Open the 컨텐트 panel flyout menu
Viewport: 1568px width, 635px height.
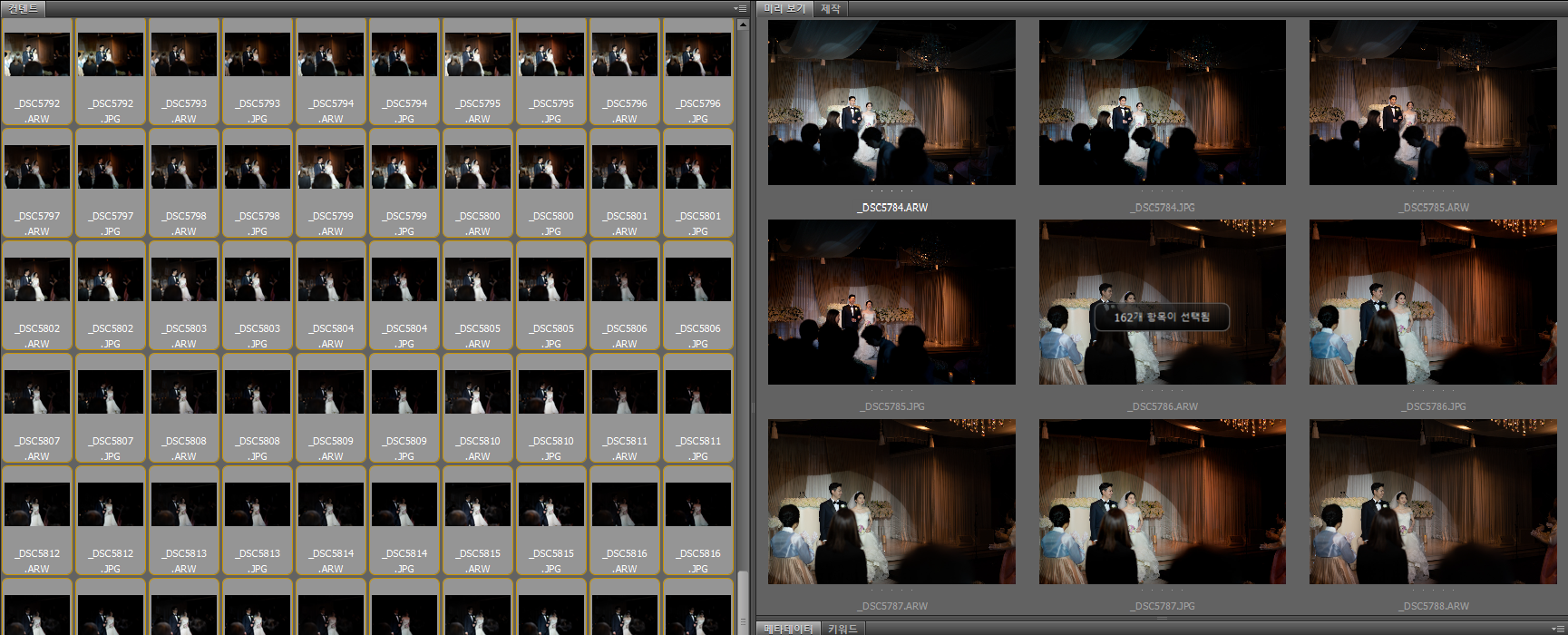point(741,9)
